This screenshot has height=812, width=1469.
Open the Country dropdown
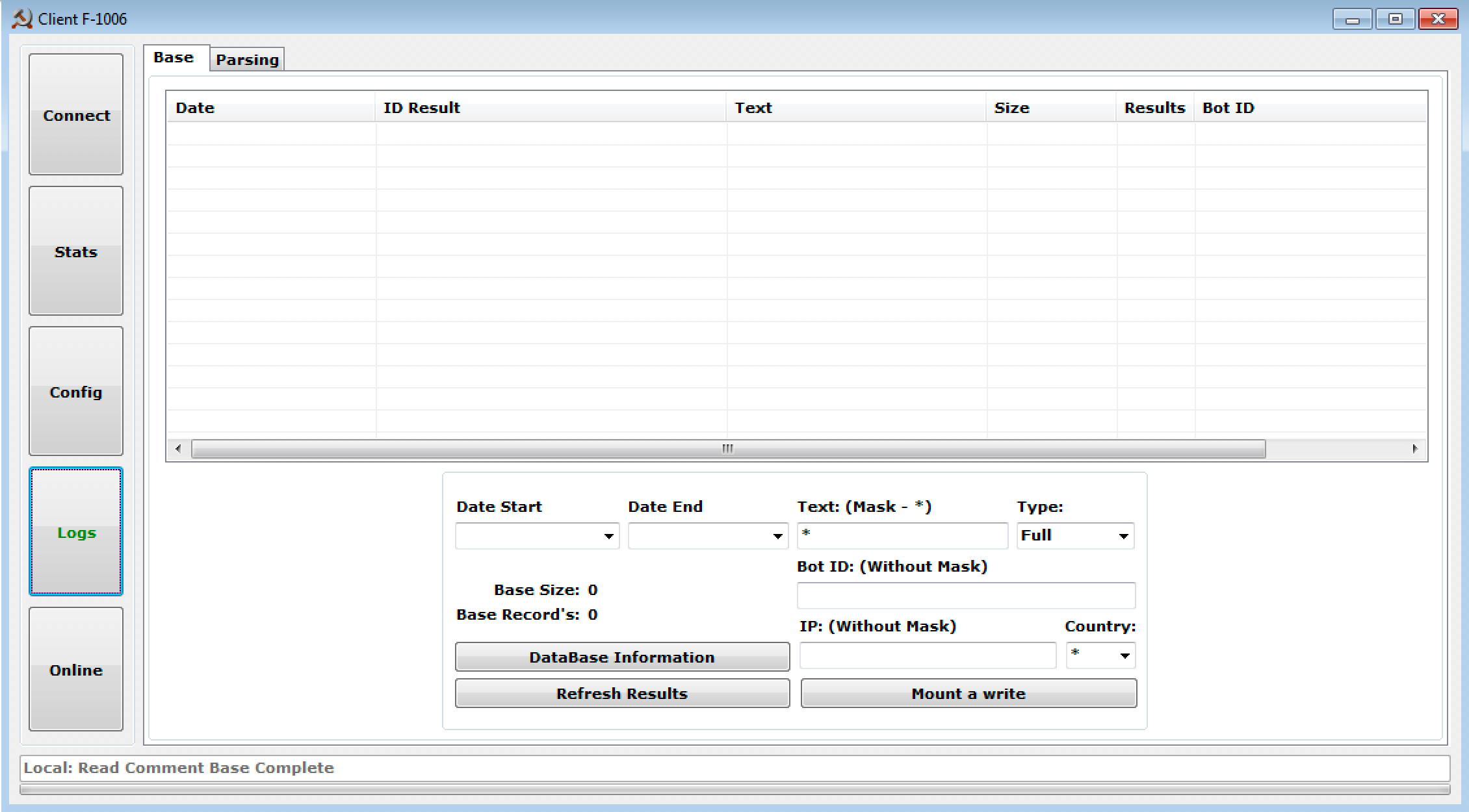[x=1124, y=656]
